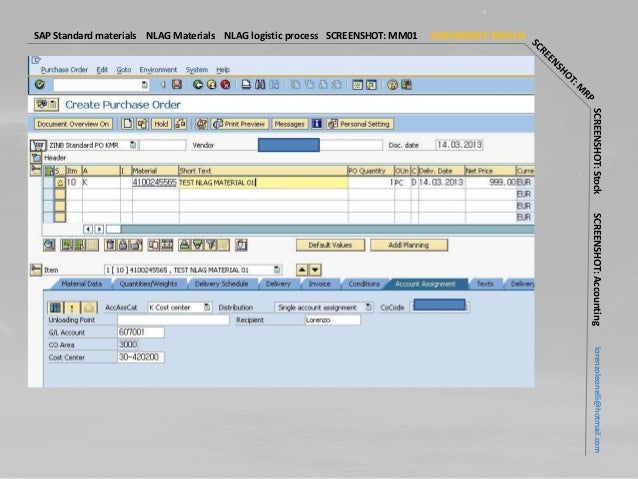Screen dimensions: 638x479
Task: Open the ZINB Standard PO type dropdown
Action: pos(133,145)
